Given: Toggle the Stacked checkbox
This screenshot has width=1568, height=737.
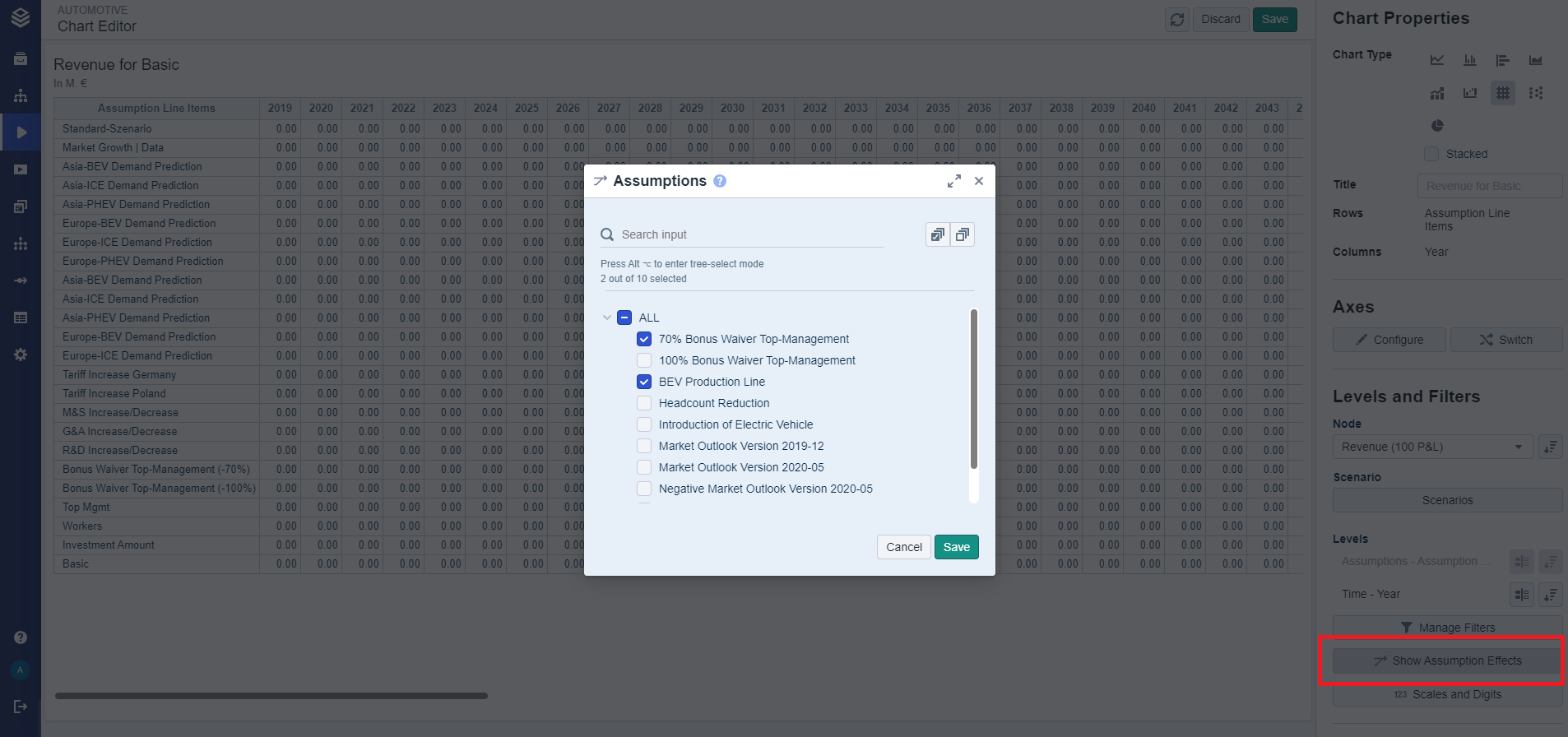Looking at the screenshot, I should click(1431, 154).
